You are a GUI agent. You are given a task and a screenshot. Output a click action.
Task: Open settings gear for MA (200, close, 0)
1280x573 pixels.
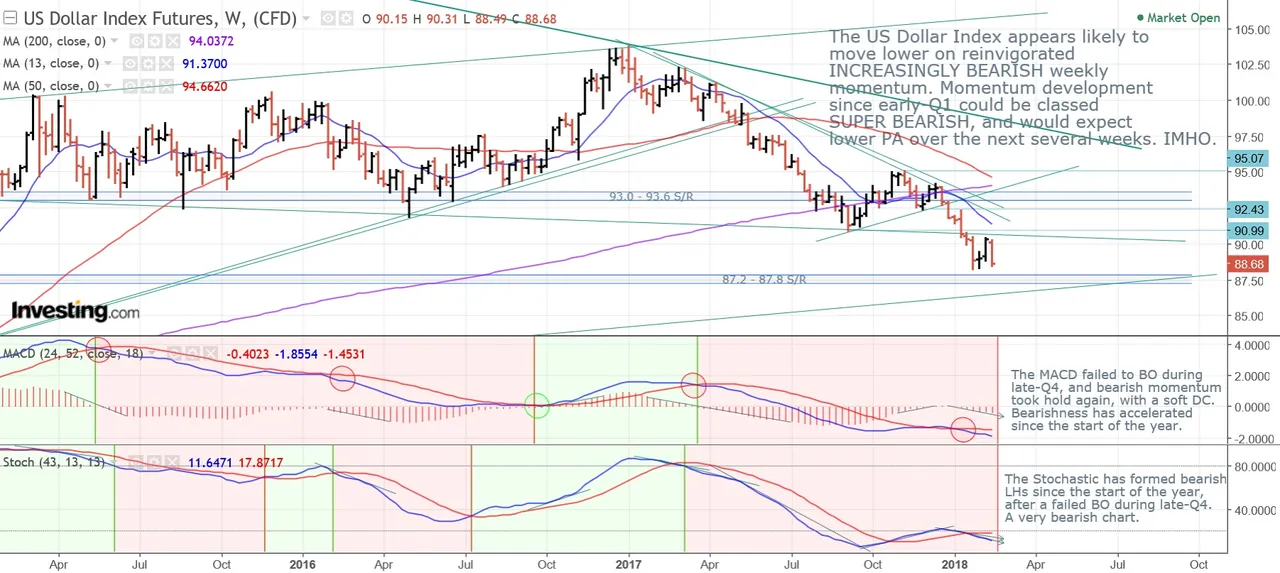click(x=155, y=41)
